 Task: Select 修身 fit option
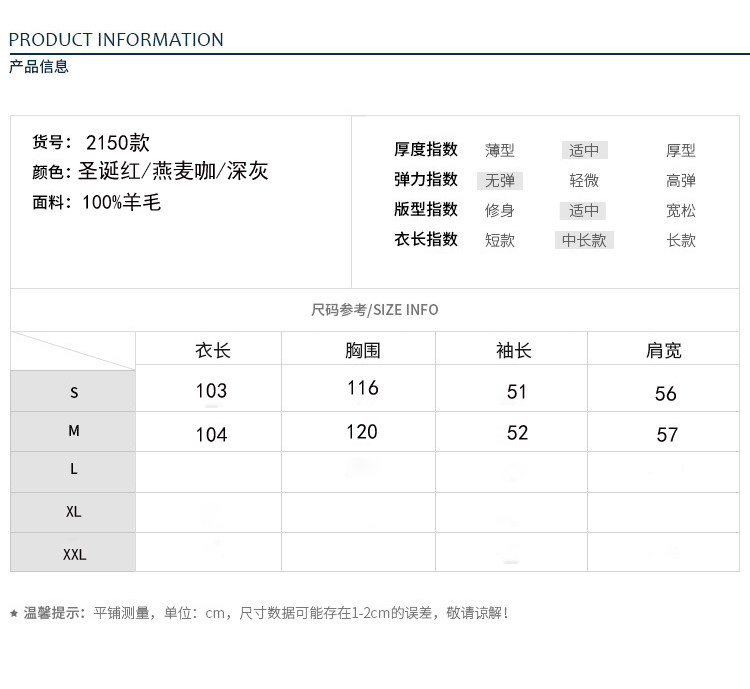tap(499, 211)
